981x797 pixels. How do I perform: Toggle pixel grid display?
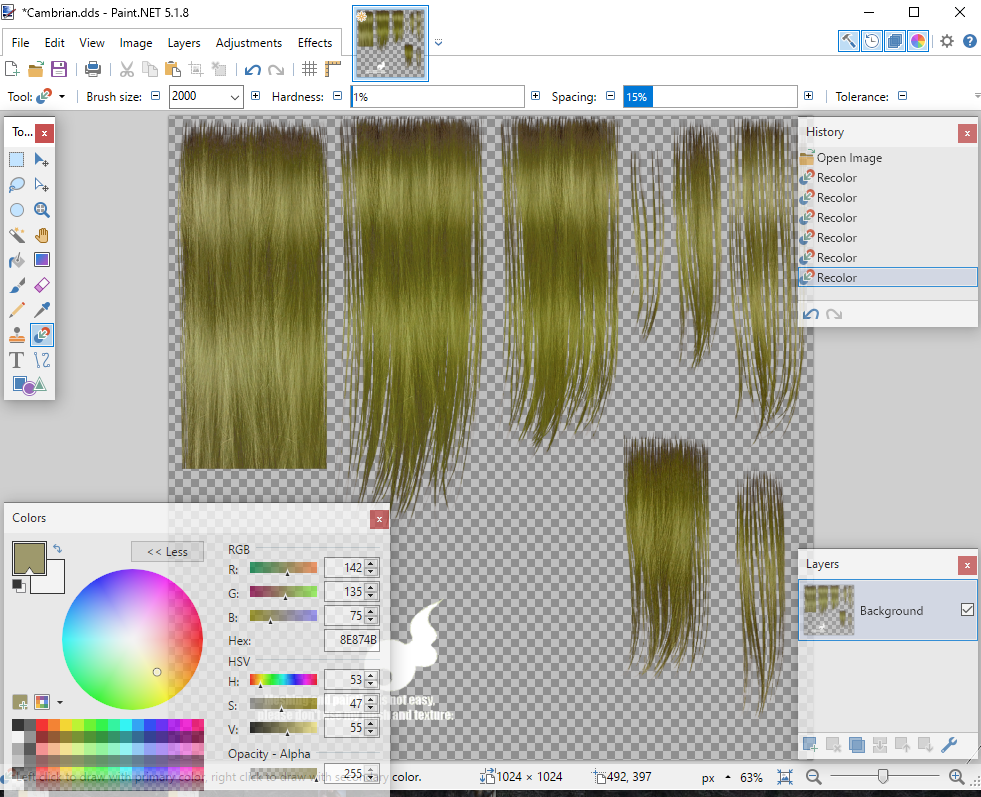[x=309, y=69]
